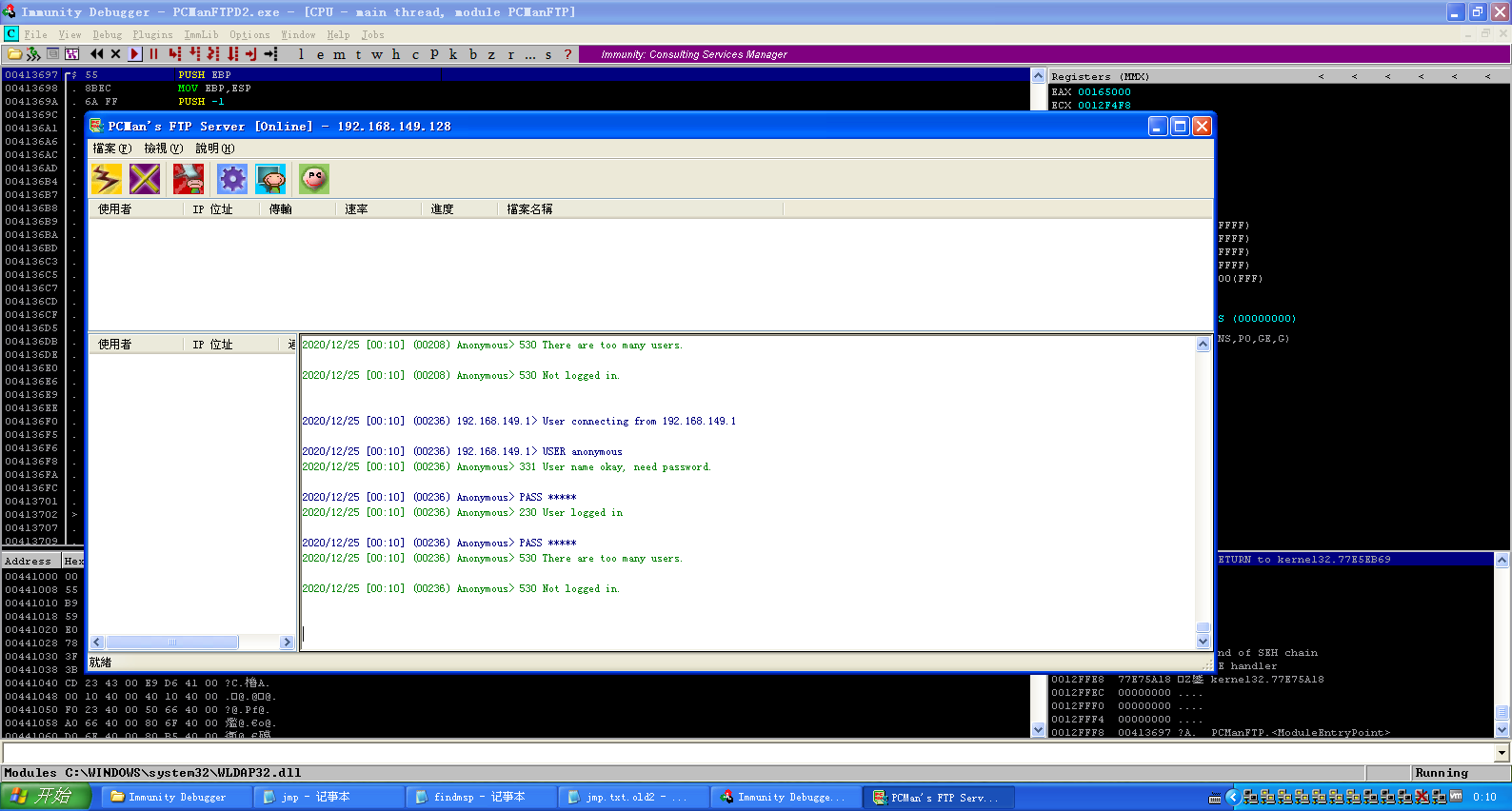The image size is (1512, 811).
Task: Click the disassembly pane scroll up arrow
Action: (x=1039, y=75)
